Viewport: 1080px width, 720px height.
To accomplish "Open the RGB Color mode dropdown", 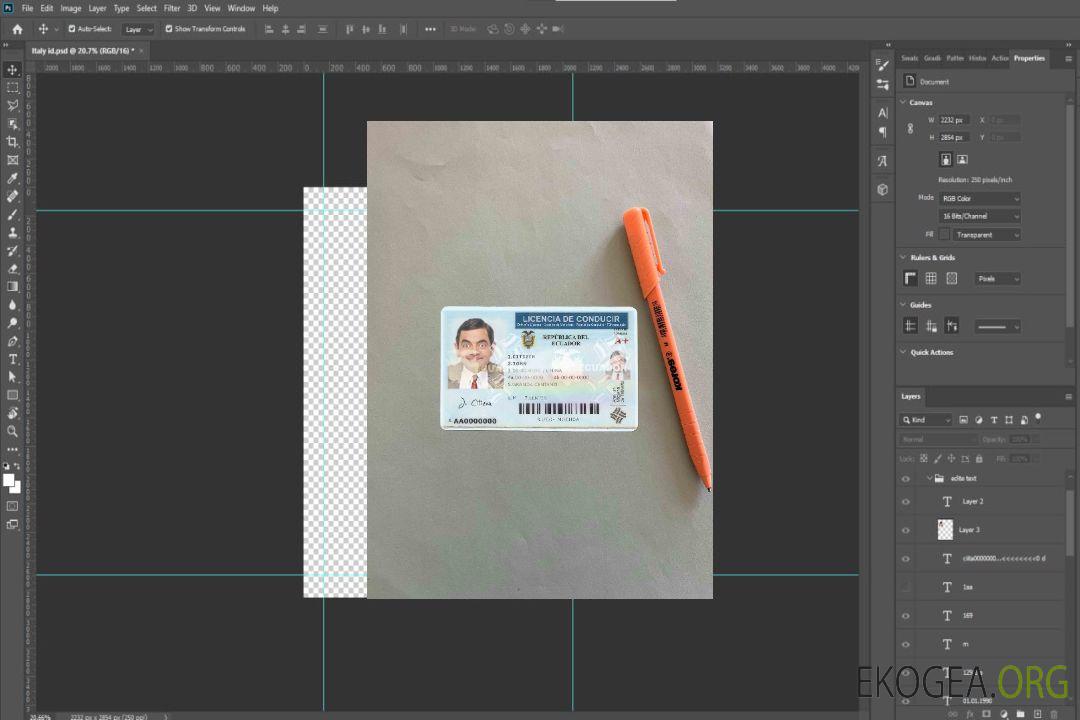I will pos(979,198).
